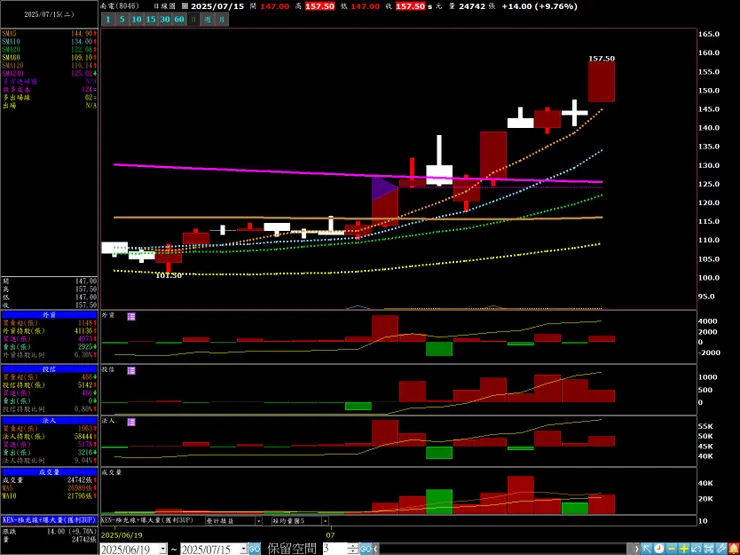Click the 157.50 high price label on chart
The width and height of the screenshot is (740, 555).
602,59
